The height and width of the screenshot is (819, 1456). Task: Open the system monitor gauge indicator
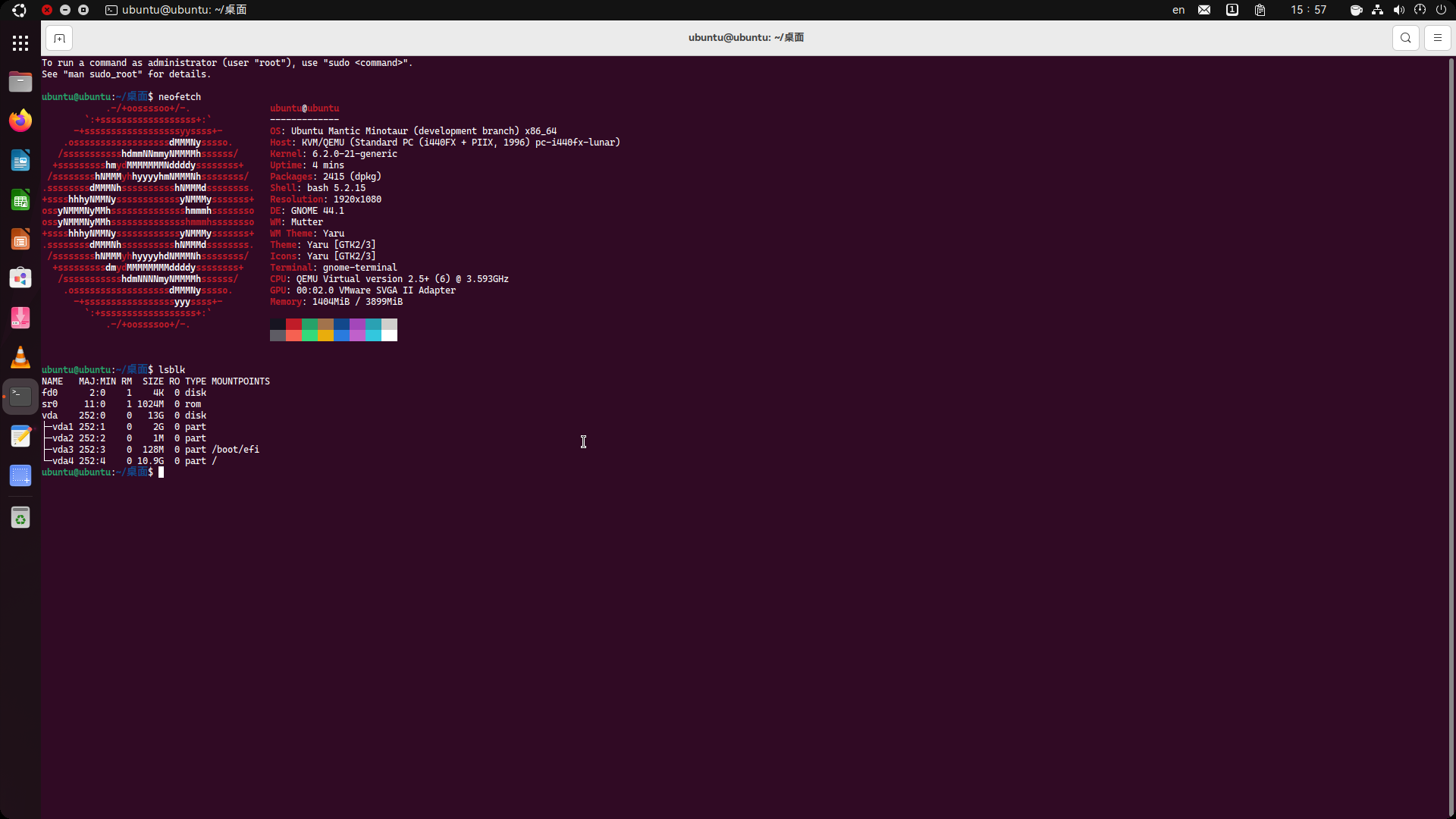pos(1420,10)
